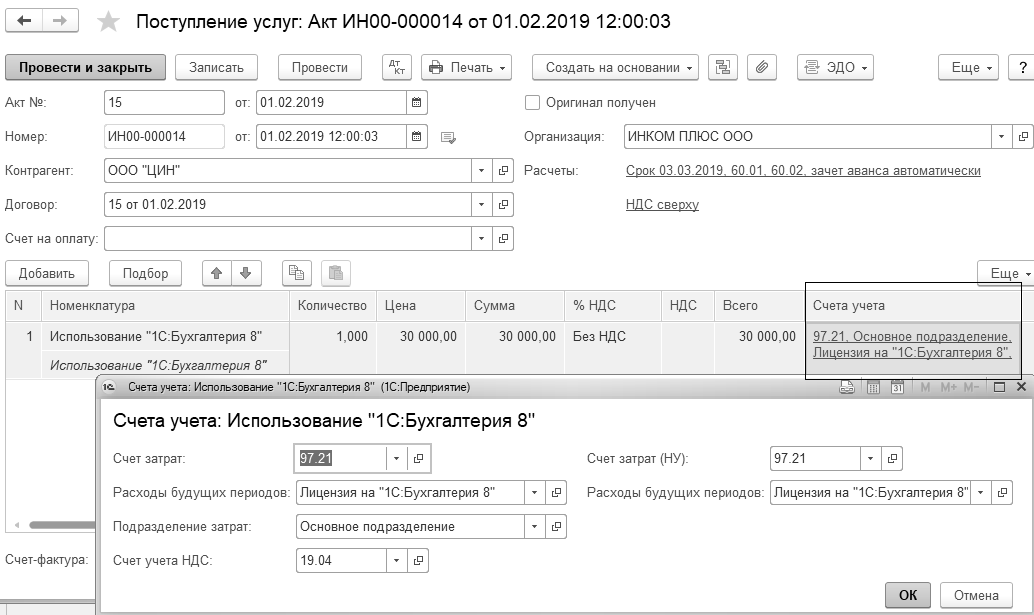Expand the Счет затрат dropdown
Viewport: 1034px width, 615px height.
pyautogui.click(x=396, y=459)
